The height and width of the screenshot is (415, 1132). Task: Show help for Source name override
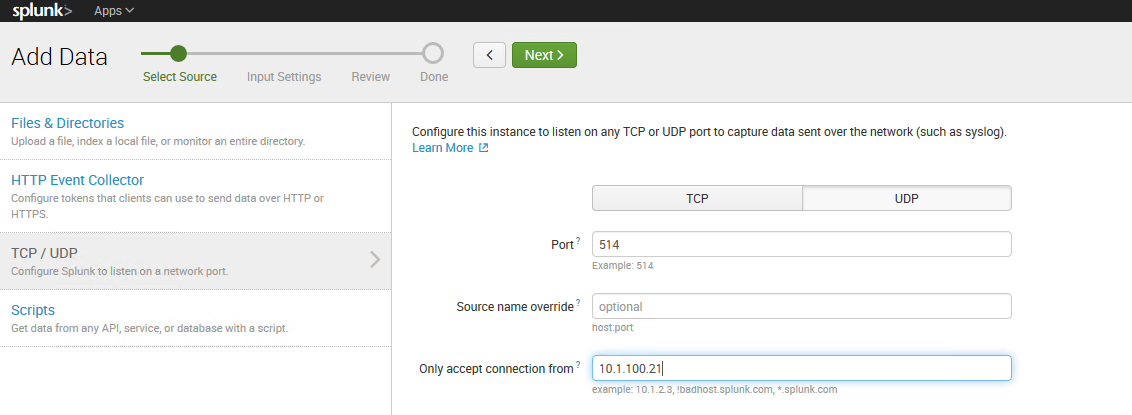(x=578, y=303)
